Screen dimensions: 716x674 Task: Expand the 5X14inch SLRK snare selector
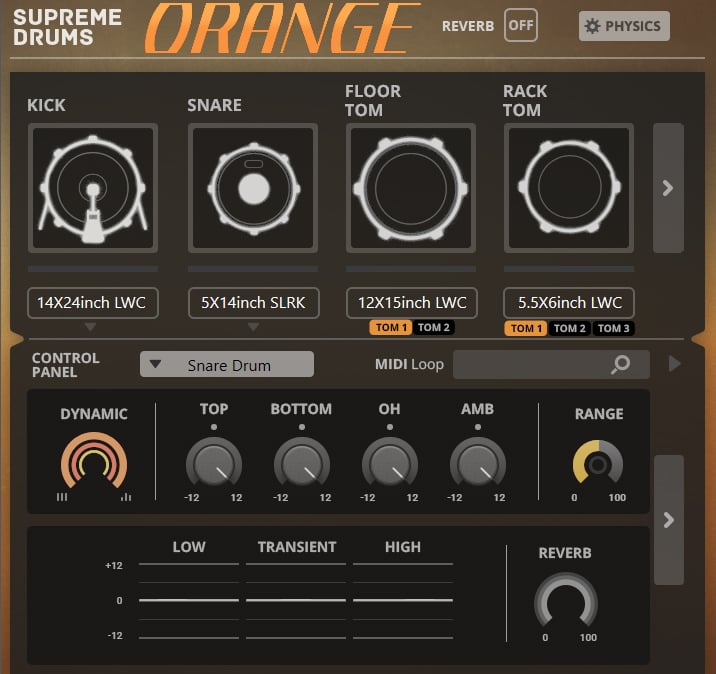coord(253,303)
